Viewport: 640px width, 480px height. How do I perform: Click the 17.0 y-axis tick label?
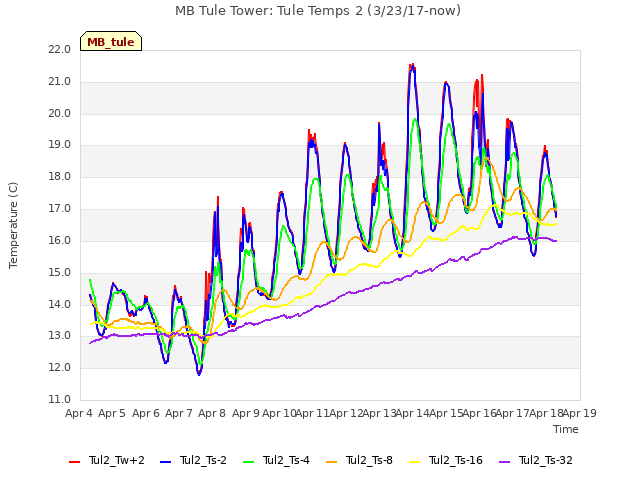[x=60, y=209]
